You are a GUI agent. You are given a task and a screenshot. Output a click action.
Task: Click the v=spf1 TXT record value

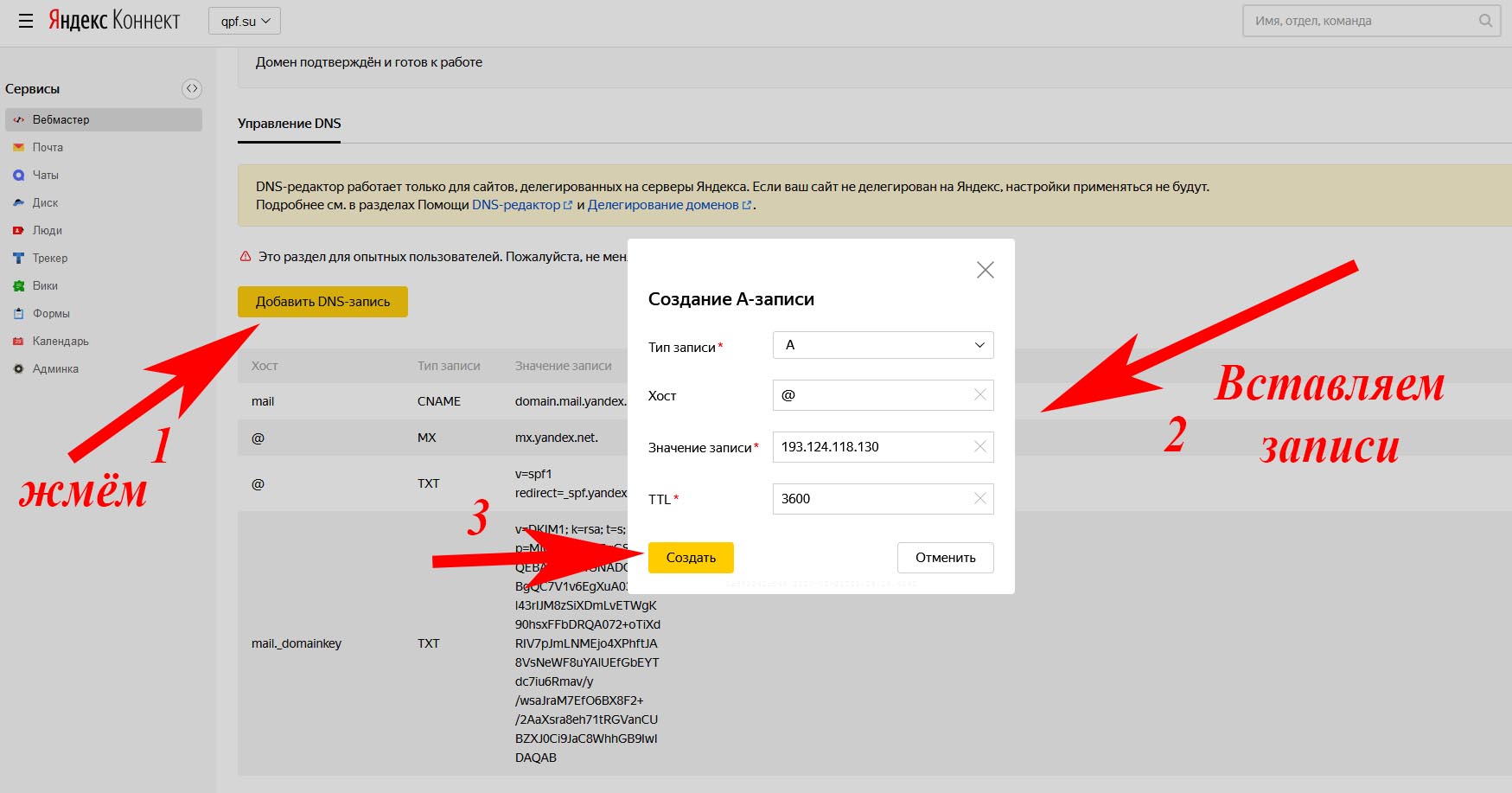pyautogui.click(x=571, y=483)
